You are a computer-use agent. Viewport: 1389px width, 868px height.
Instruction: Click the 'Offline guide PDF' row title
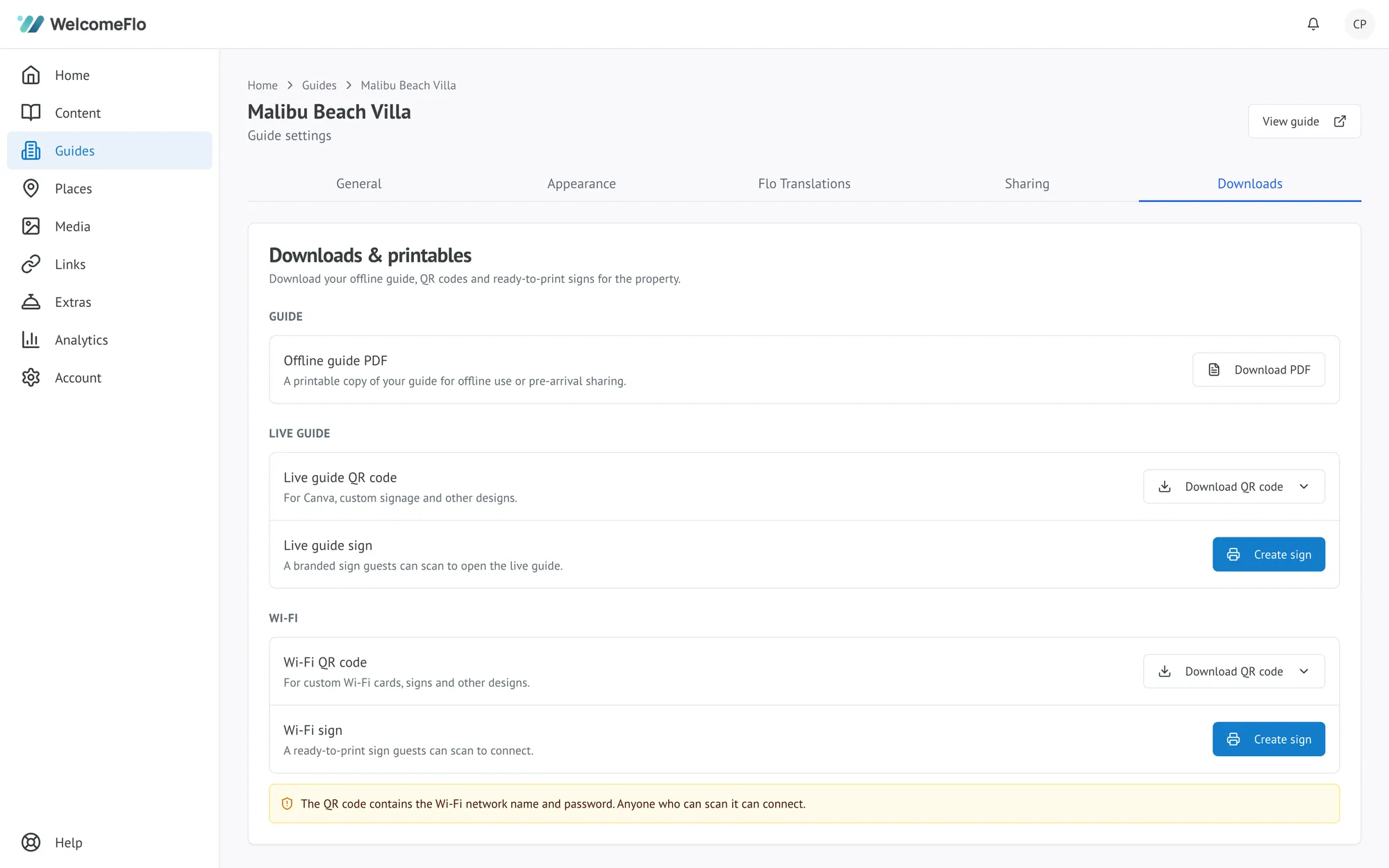(x=335, y=361)
